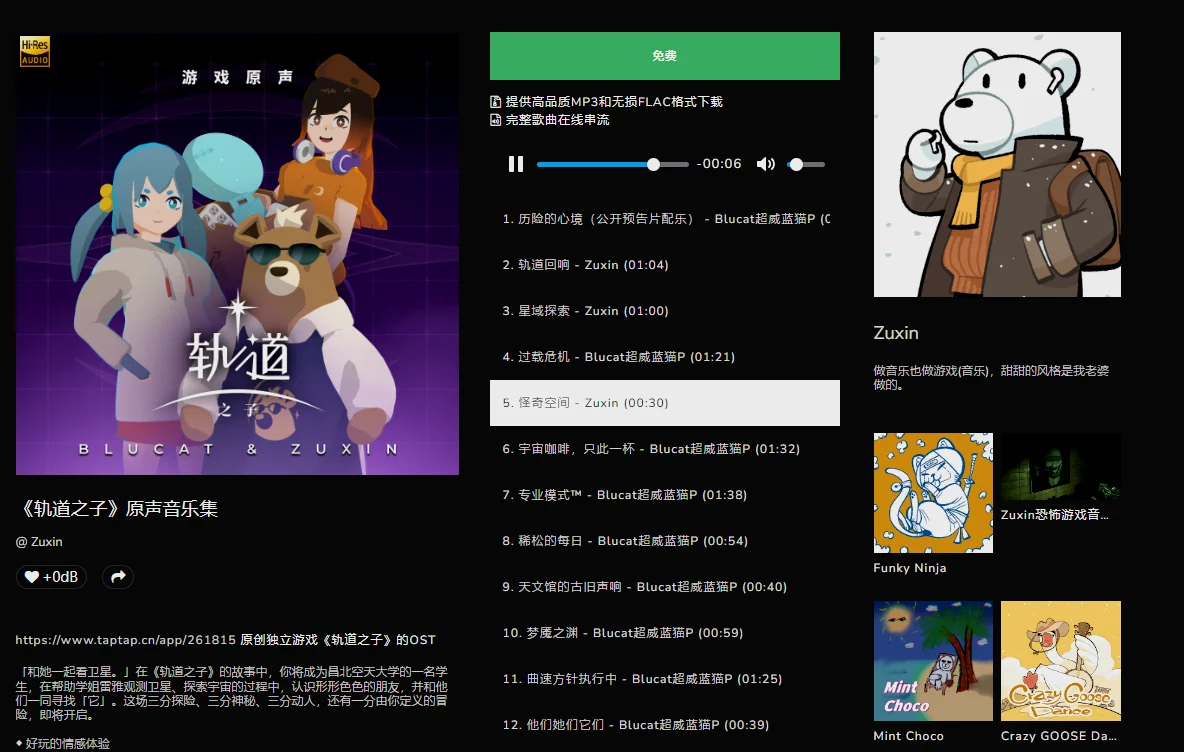
Task: Click the 轨道之子 album cover artwork
Action: tap(237, 253)
